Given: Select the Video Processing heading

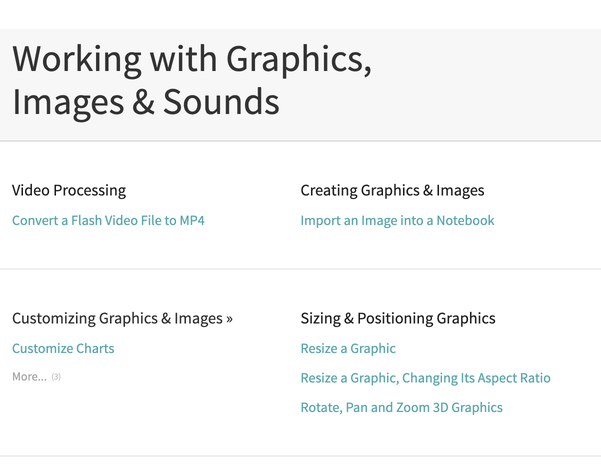Looking at the screenshot, I should click(69, 190).
